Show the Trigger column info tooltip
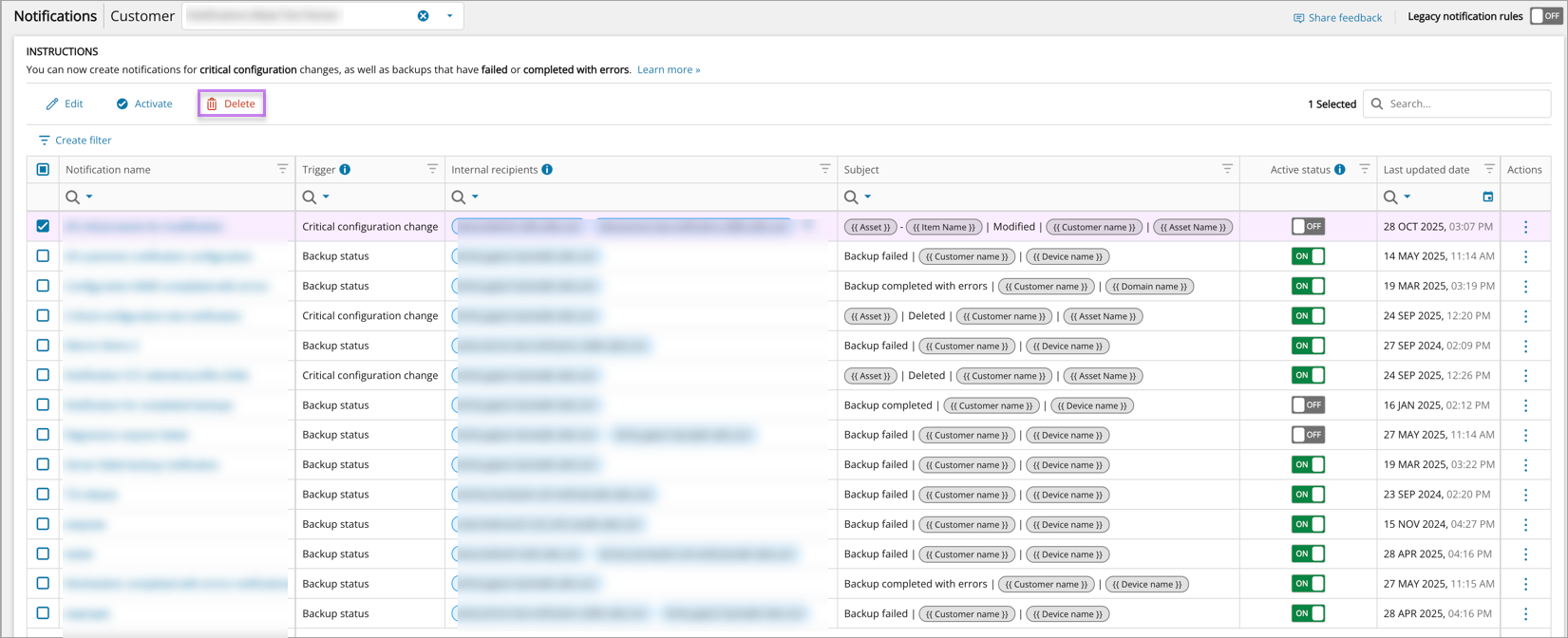 coord(345,170)
